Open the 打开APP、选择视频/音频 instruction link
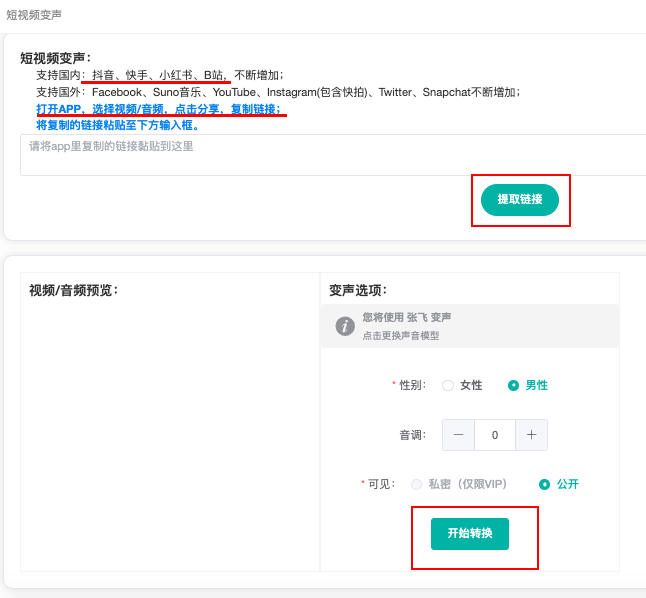 [159, 109]
